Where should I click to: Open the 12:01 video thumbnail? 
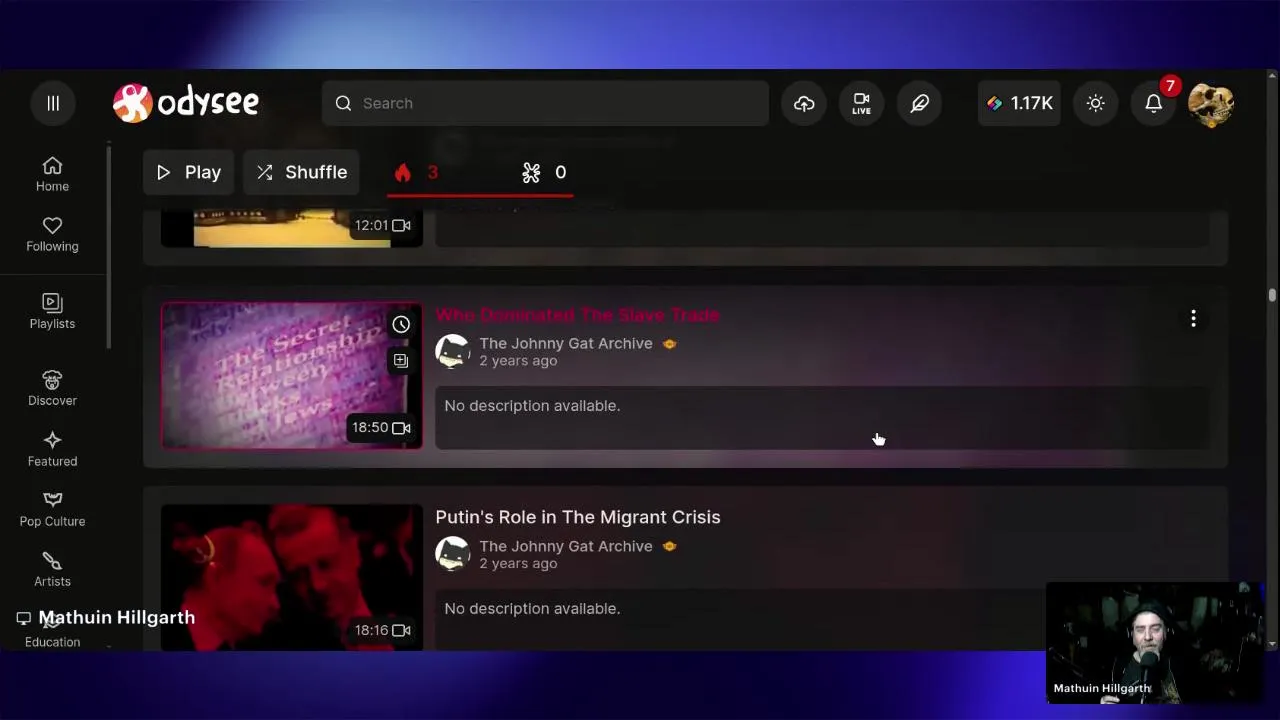tap(292, 227)
